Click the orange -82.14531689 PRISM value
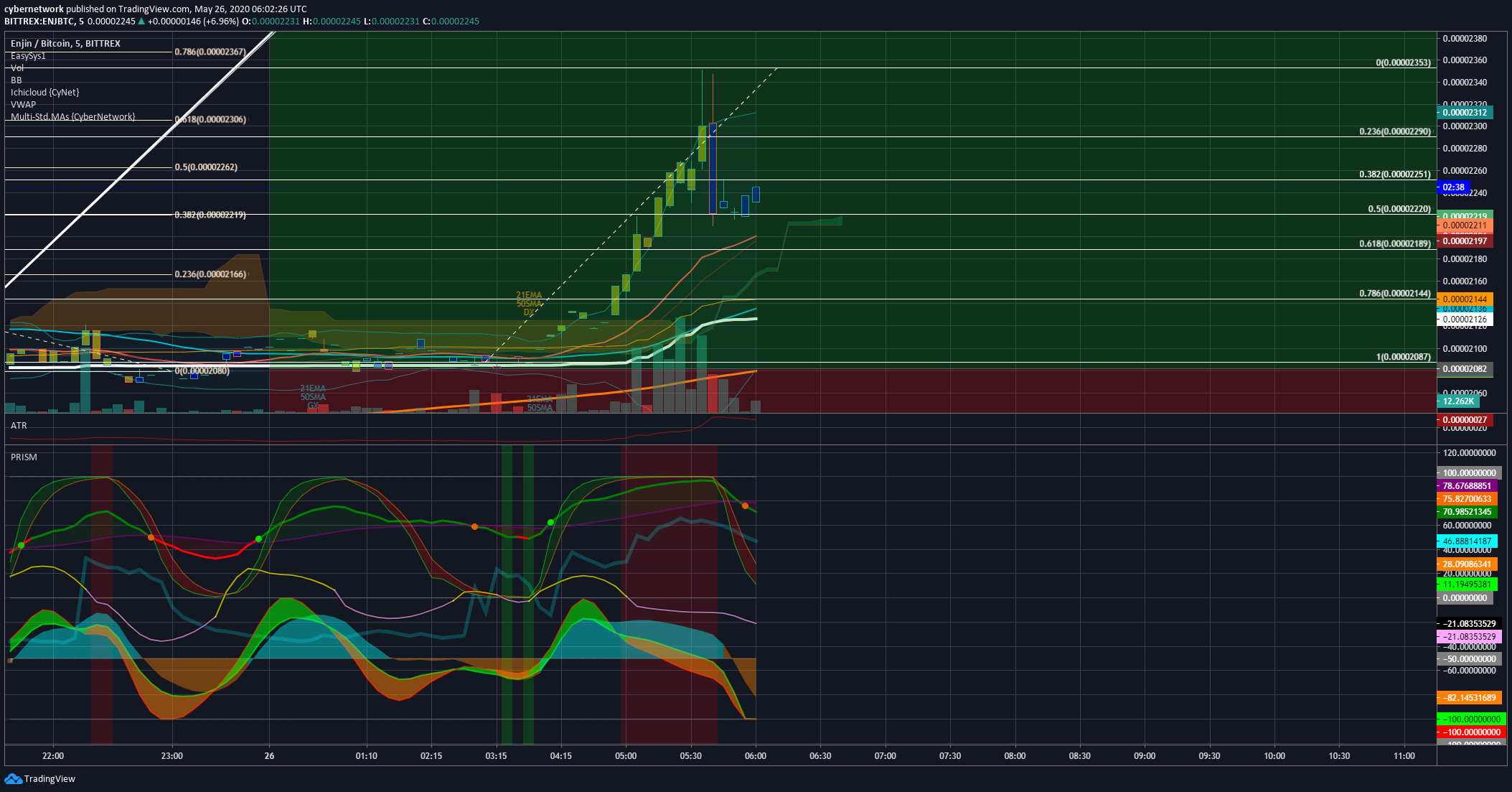 point(1469,698)
